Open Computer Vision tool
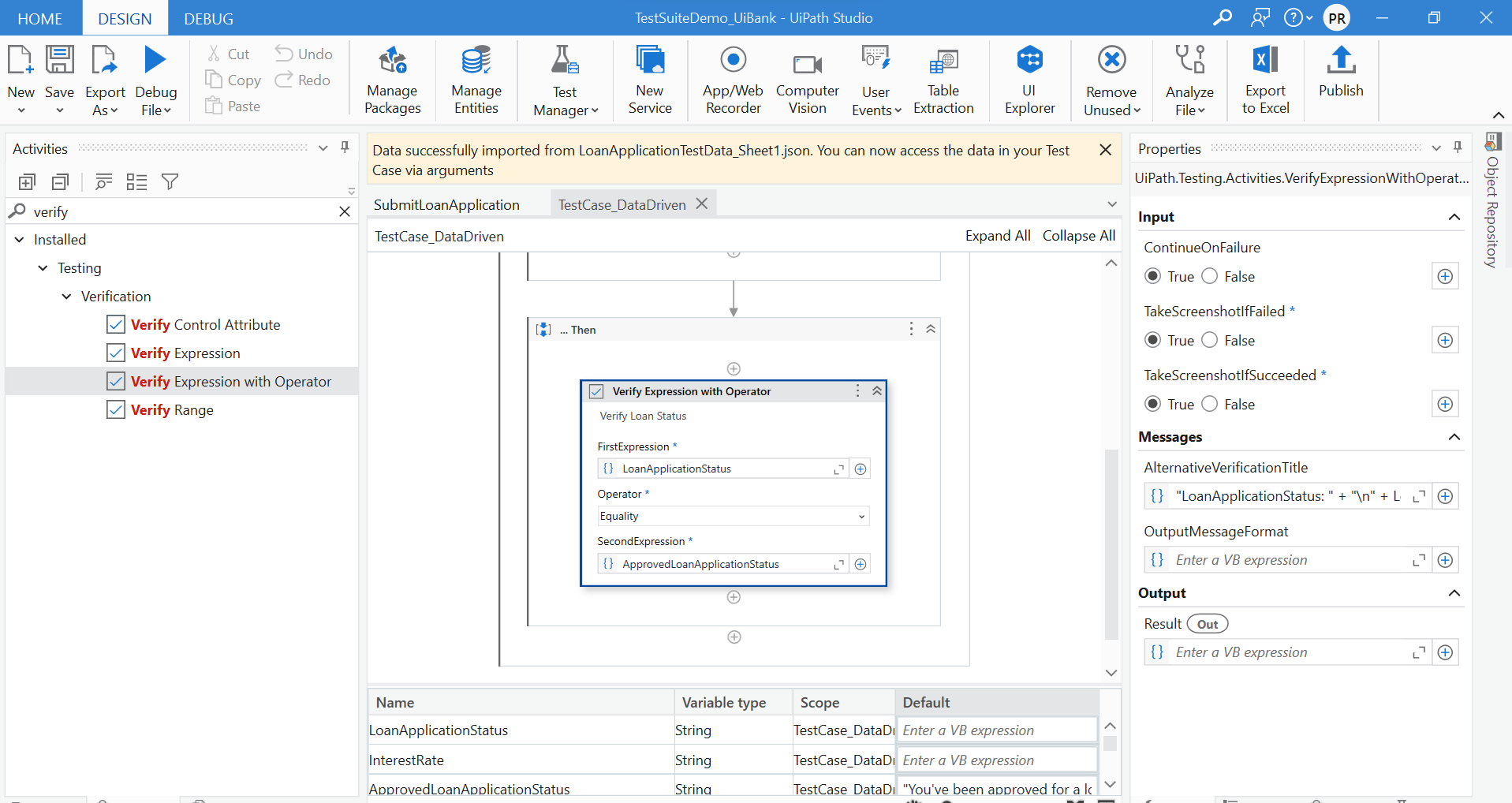Image resolution: width=1512 pixels, height=803 pixels. [x=808, y=80]
